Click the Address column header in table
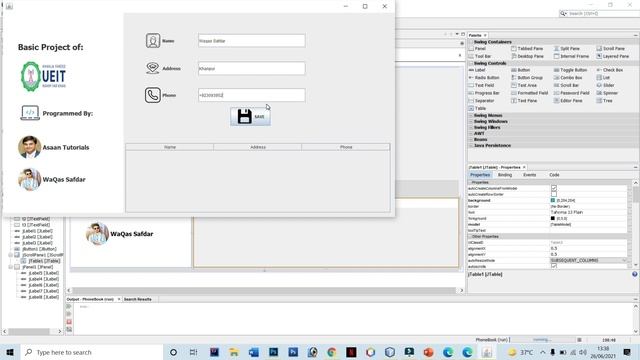 [258, 147]
